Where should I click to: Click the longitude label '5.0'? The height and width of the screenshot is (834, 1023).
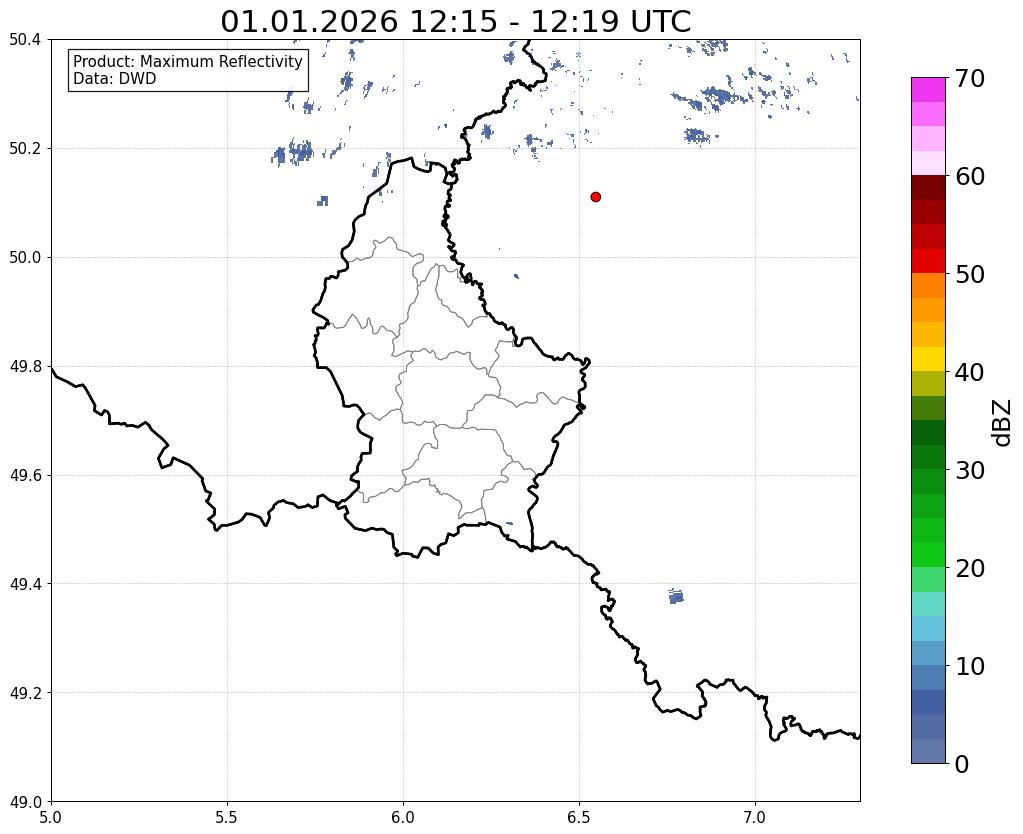(x=51, y=818)
